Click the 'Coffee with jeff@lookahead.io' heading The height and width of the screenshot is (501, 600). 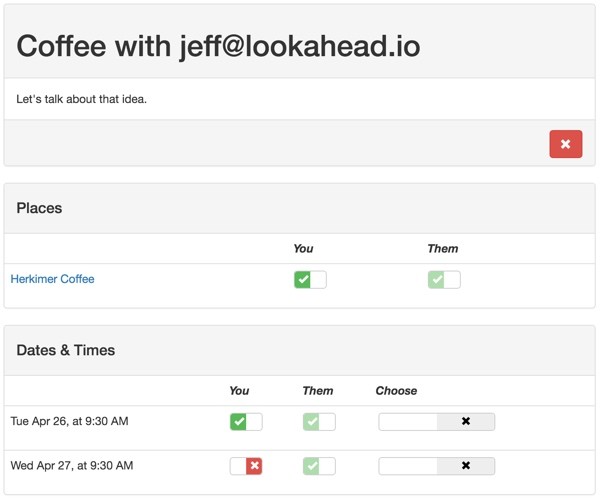pyautogui.click(x=218, y=46)
